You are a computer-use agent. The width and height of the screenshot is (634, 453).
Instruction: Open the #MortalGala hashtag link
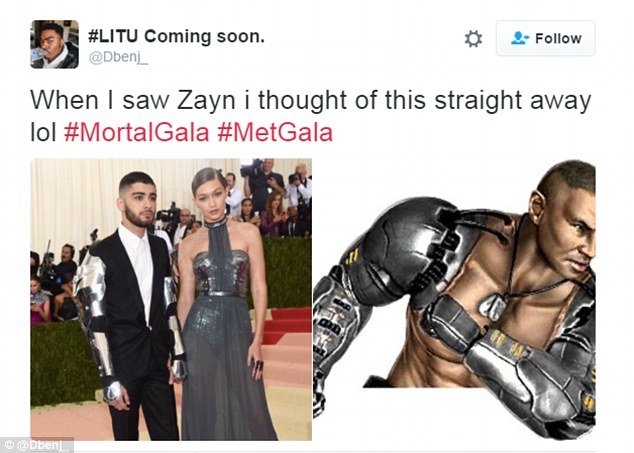click(x=137, y=133)
